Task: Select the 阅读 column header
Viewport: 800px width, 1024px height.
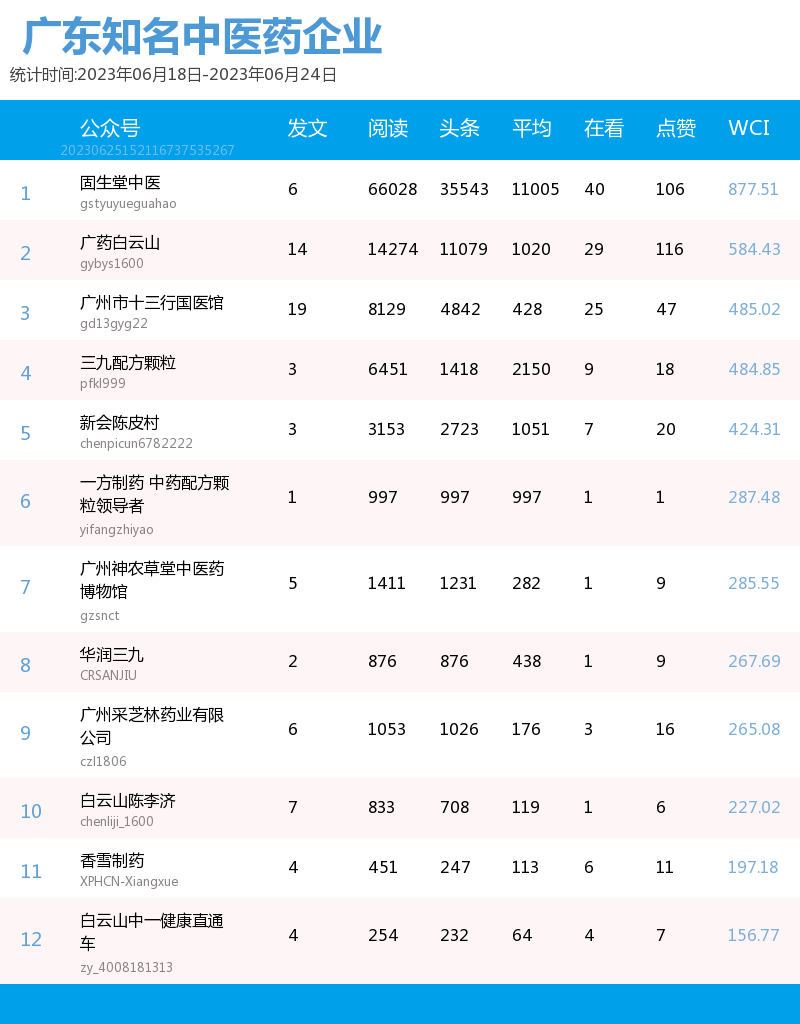Action: (x=387, y=128)
